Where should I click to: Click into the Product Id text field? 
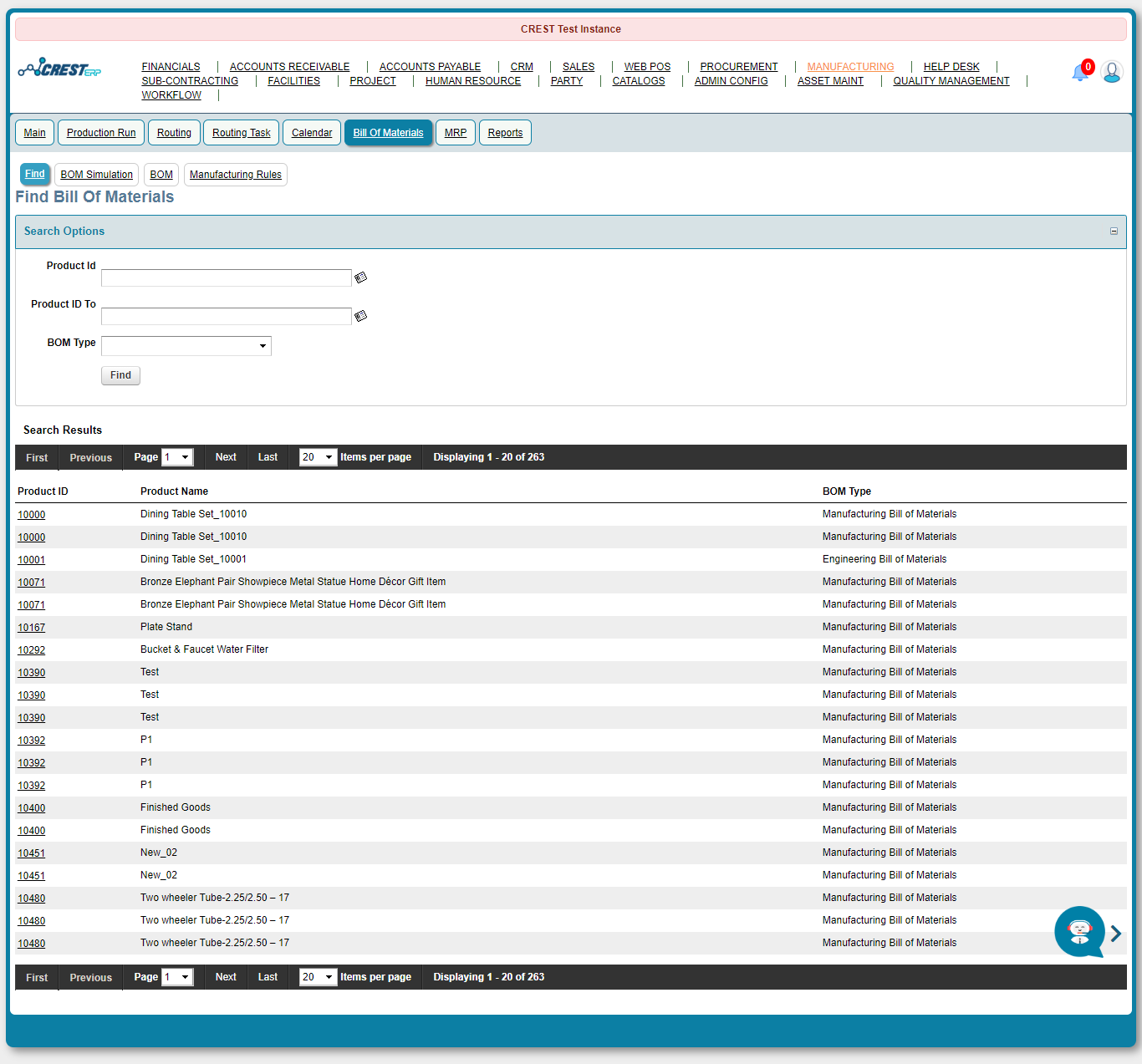coord(226,278)
